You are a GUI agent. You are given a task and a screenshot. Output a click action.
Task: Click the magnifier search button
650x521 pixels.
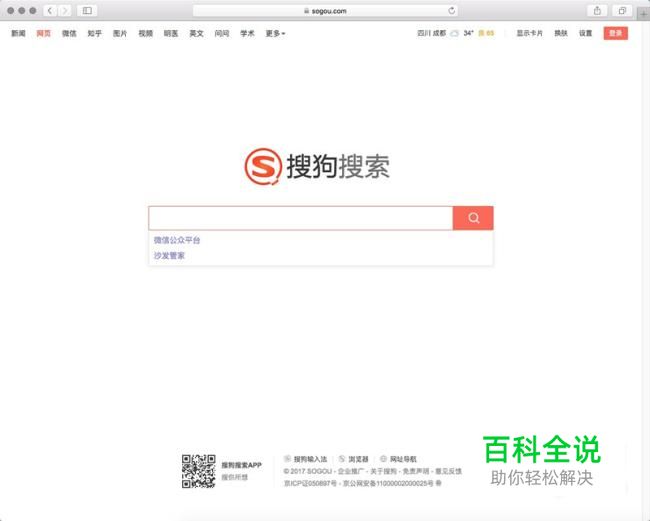[473, 218]
